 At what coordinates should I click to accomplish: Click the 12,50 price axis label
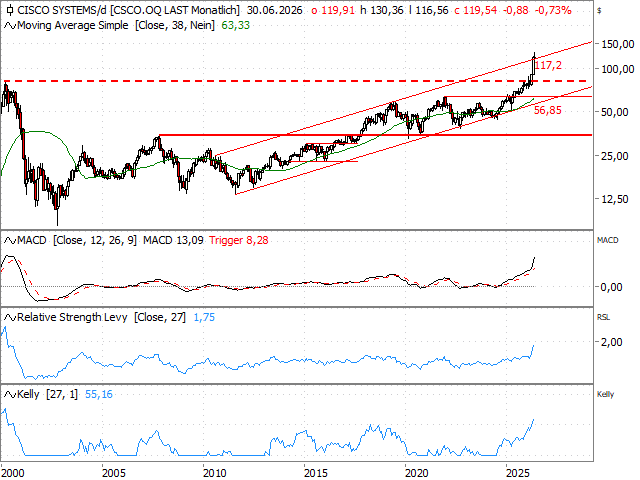615,199
